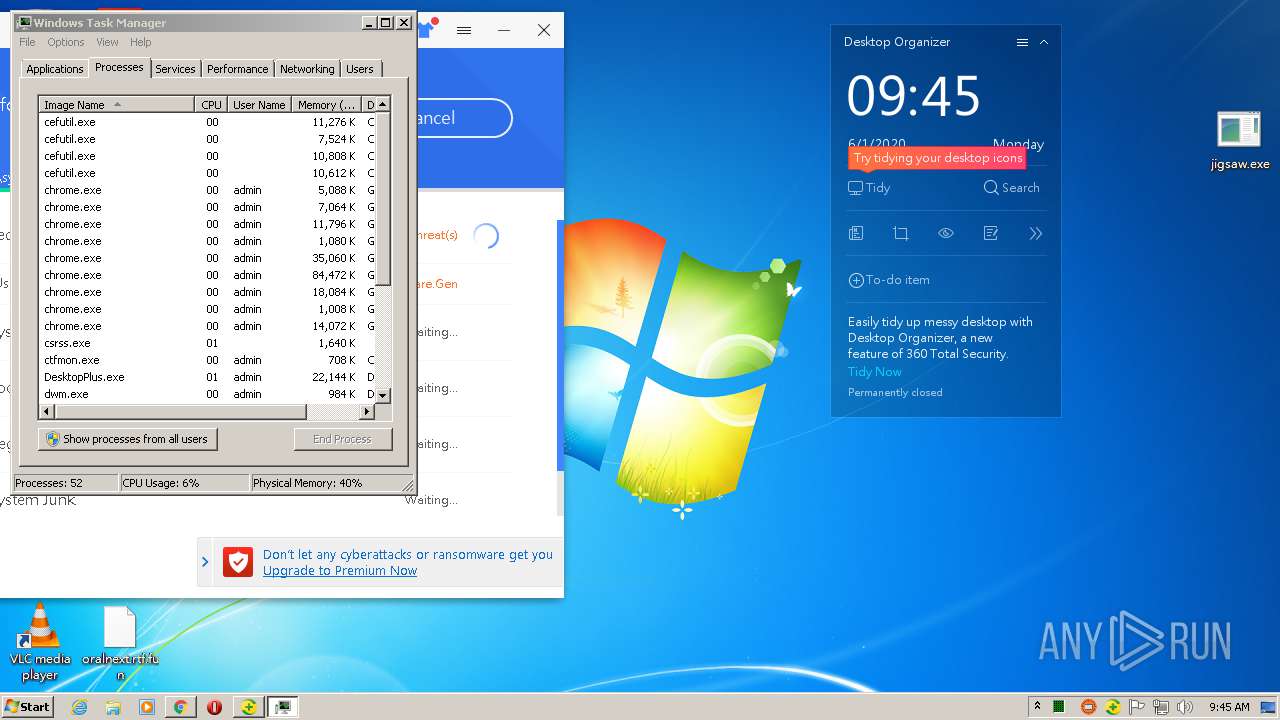Open 360 Total Security taskbar button

[x=247, y=707]
